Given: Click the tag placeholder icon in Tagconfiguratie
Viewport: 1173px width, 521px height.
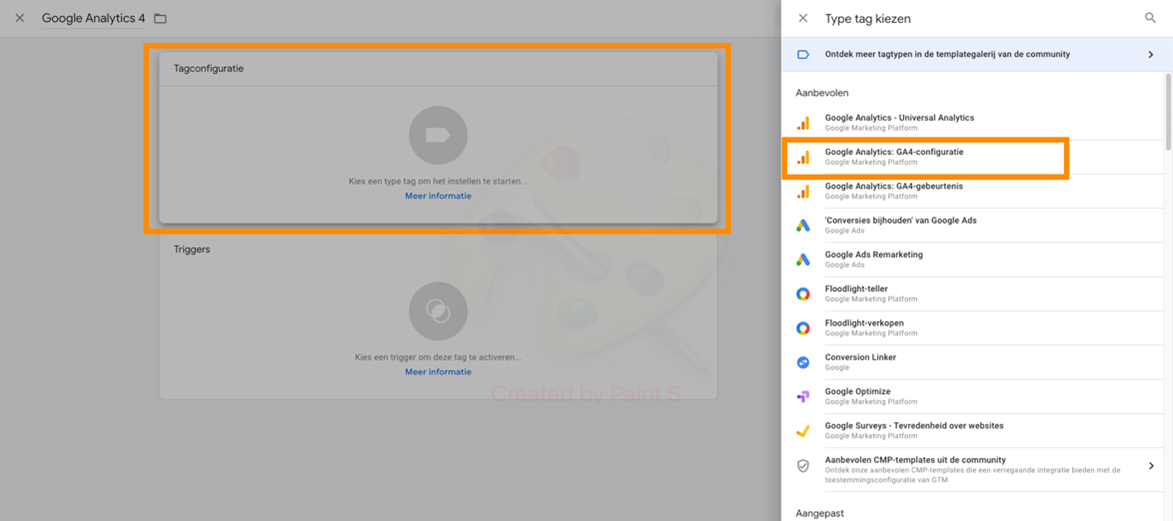Looking at the screenshot, I should 438,135.
